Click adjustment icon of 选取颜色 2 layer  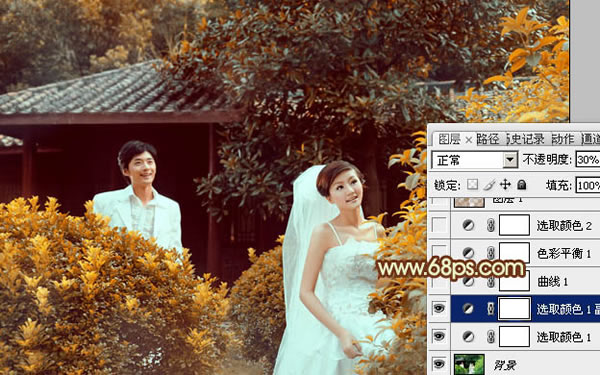[468, 225]
